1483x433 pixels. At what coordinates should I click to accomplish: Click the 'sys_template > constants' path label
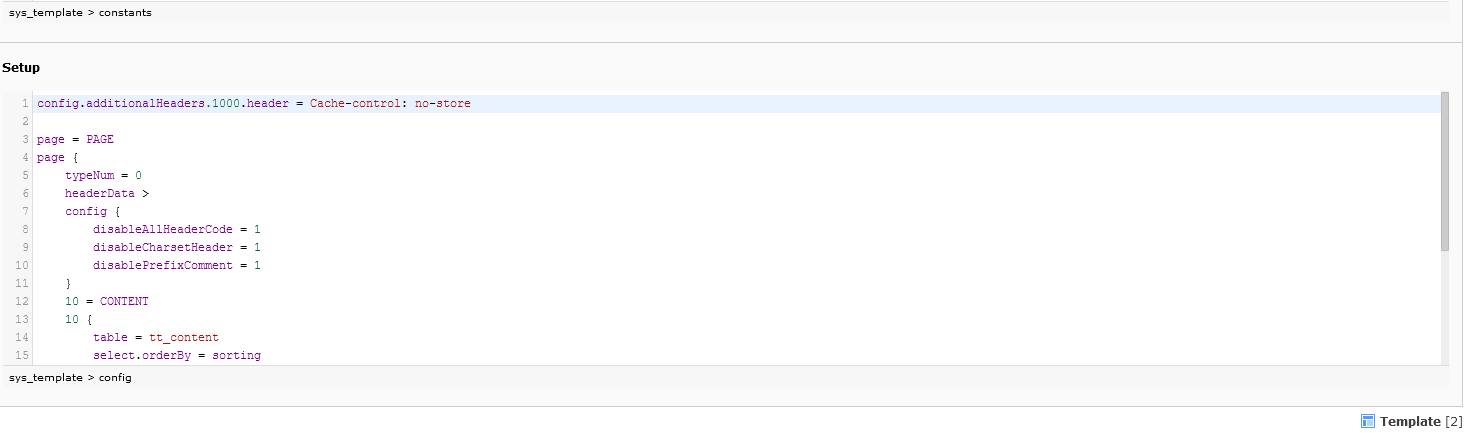click(80, 12)
